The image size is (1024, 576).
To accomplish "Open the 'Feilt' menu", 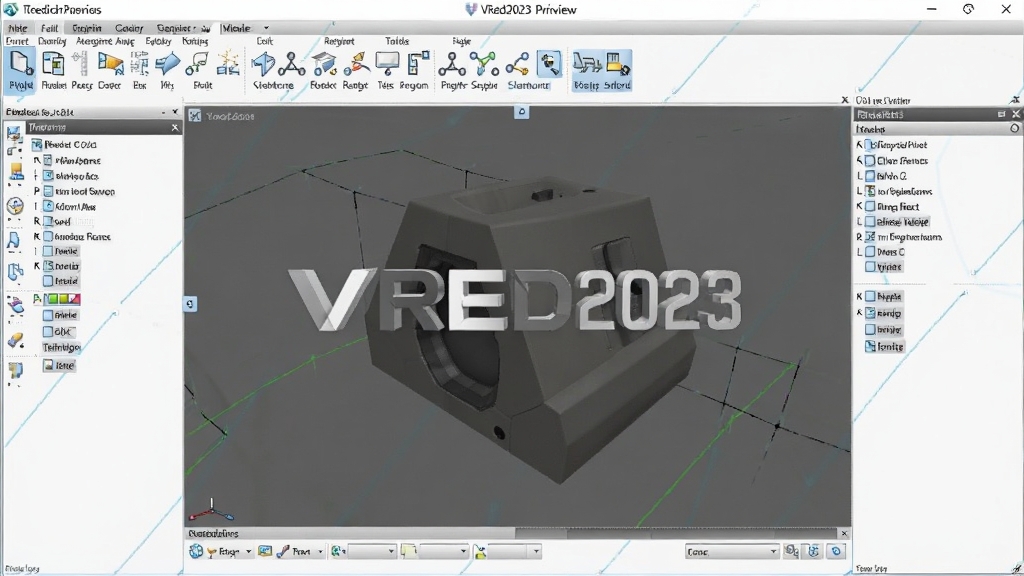I will click(x=49, y=28).
